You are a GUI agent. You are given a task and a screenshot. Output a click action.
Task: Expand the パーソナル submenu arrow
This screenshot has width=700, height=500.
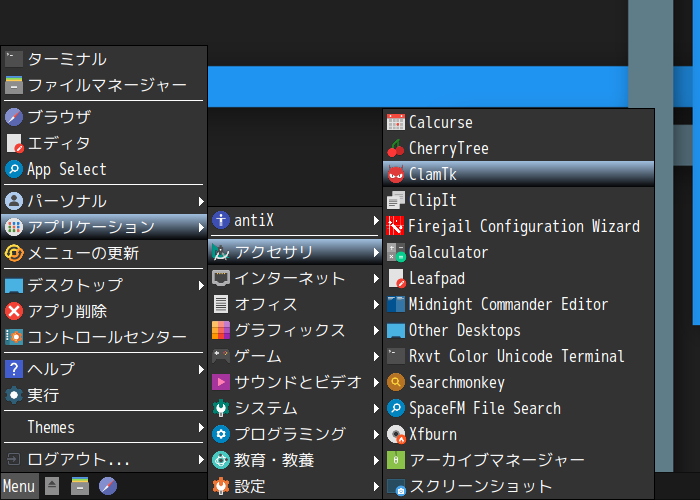tap(201, 201)
